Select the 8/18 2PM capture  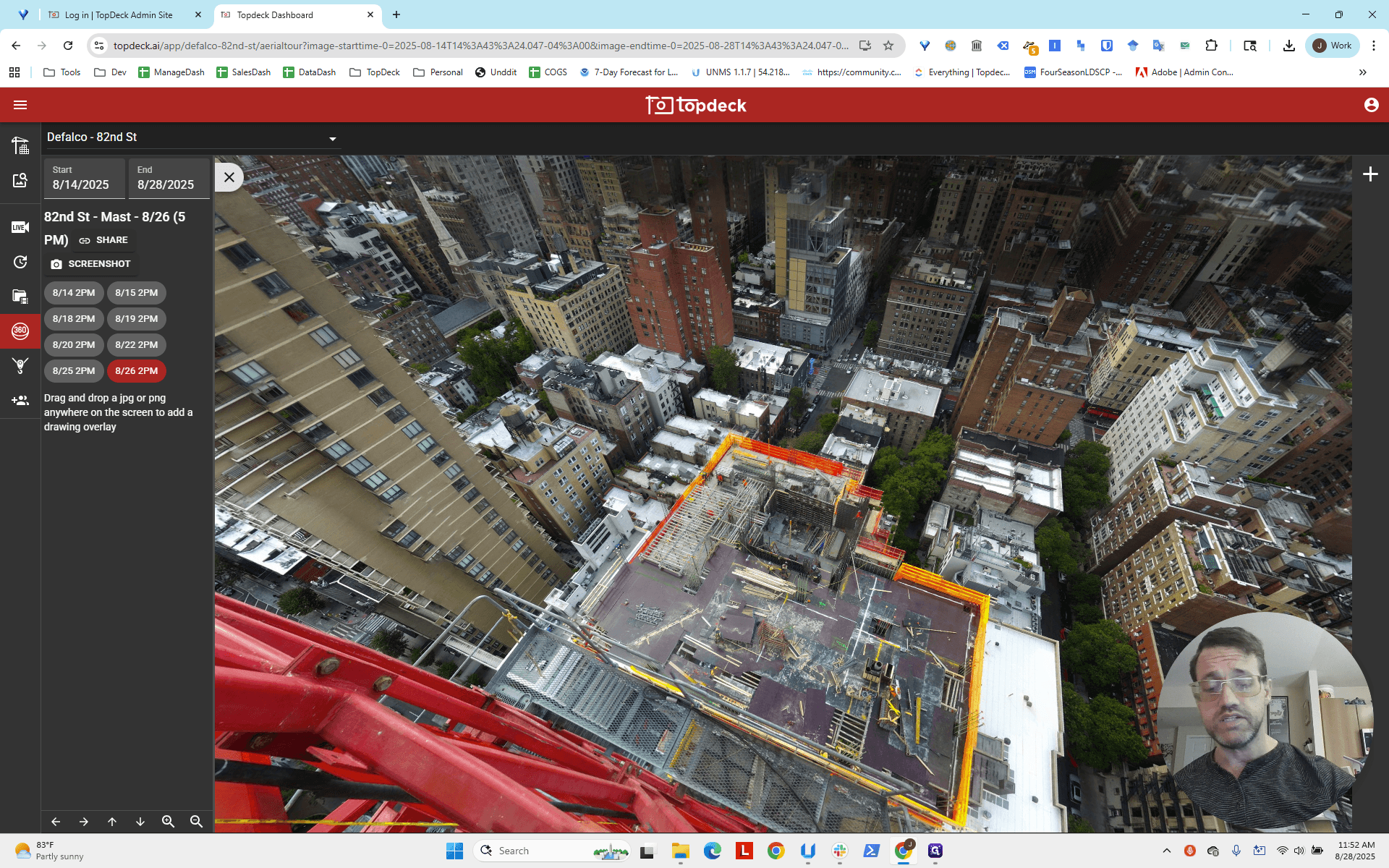click(74, 319)
